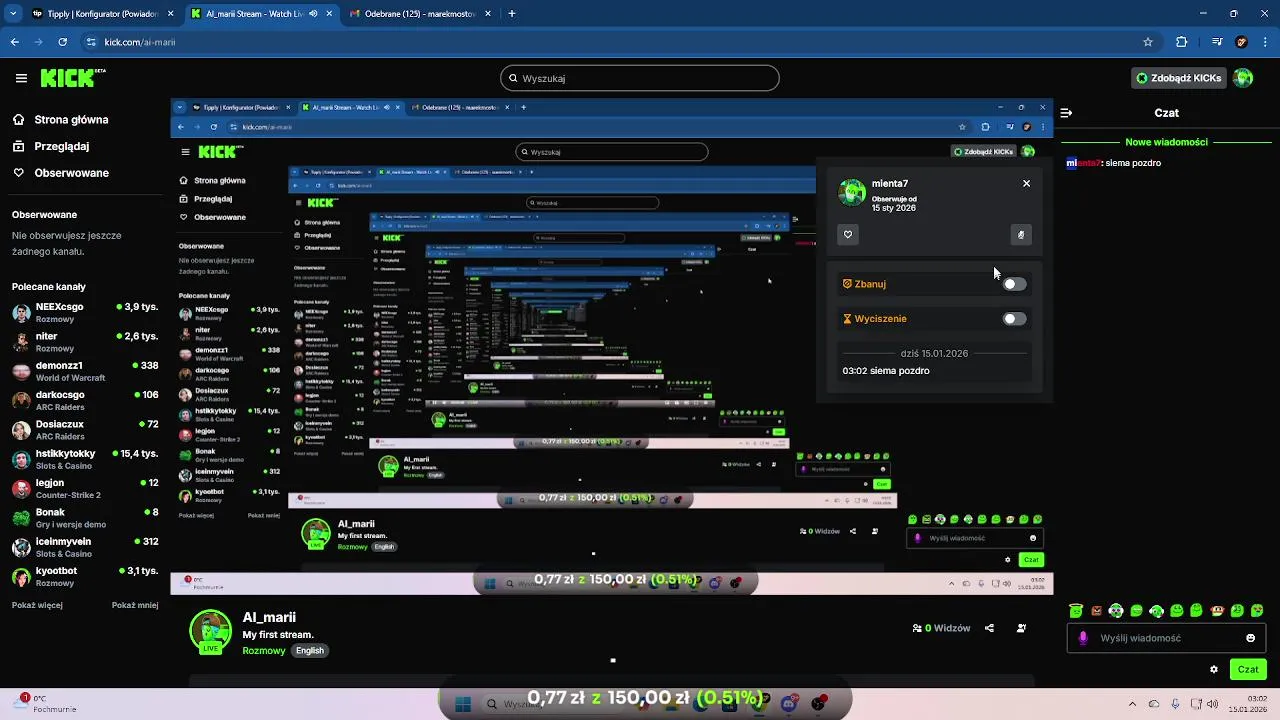Click heart follow icon on mienta7 card
1280x720 pixels.
click(848, 235)
